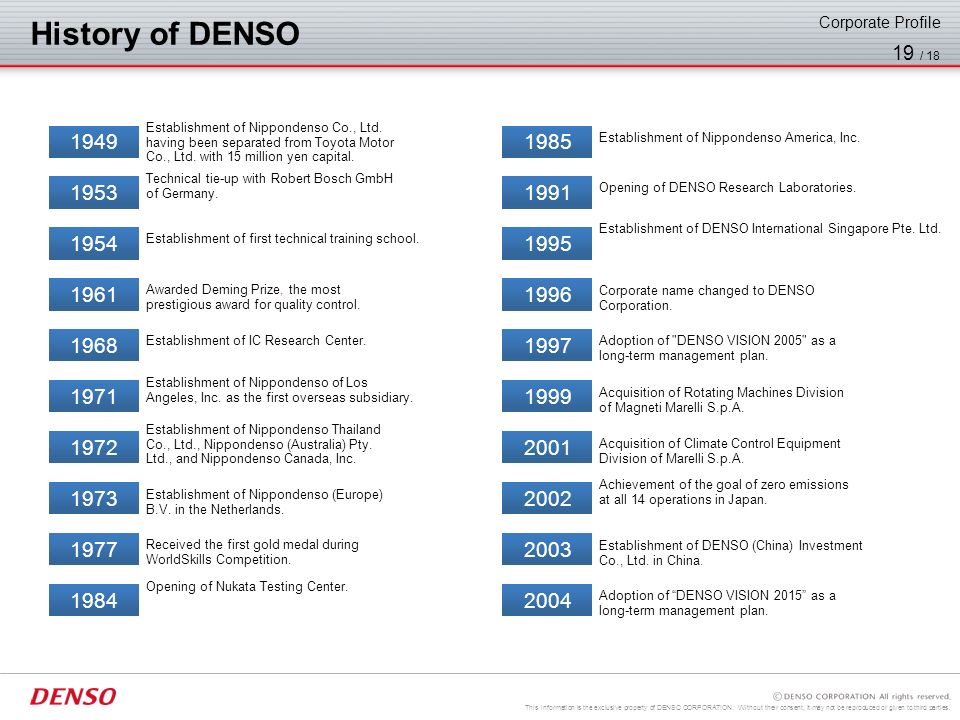Select the 1973 year box

coord(94,498)
